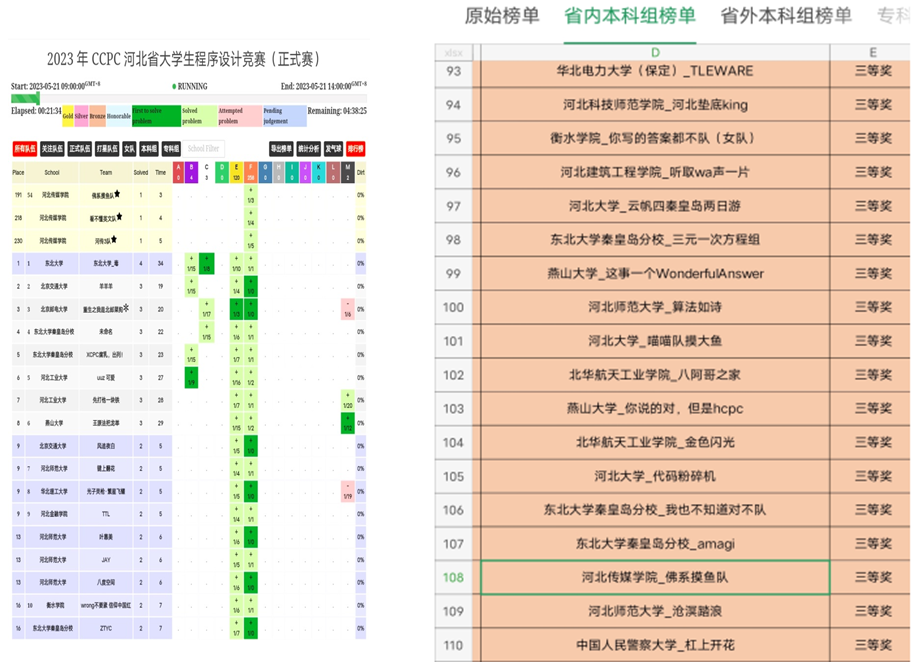Click the purple problem B header

click(192, 173)
